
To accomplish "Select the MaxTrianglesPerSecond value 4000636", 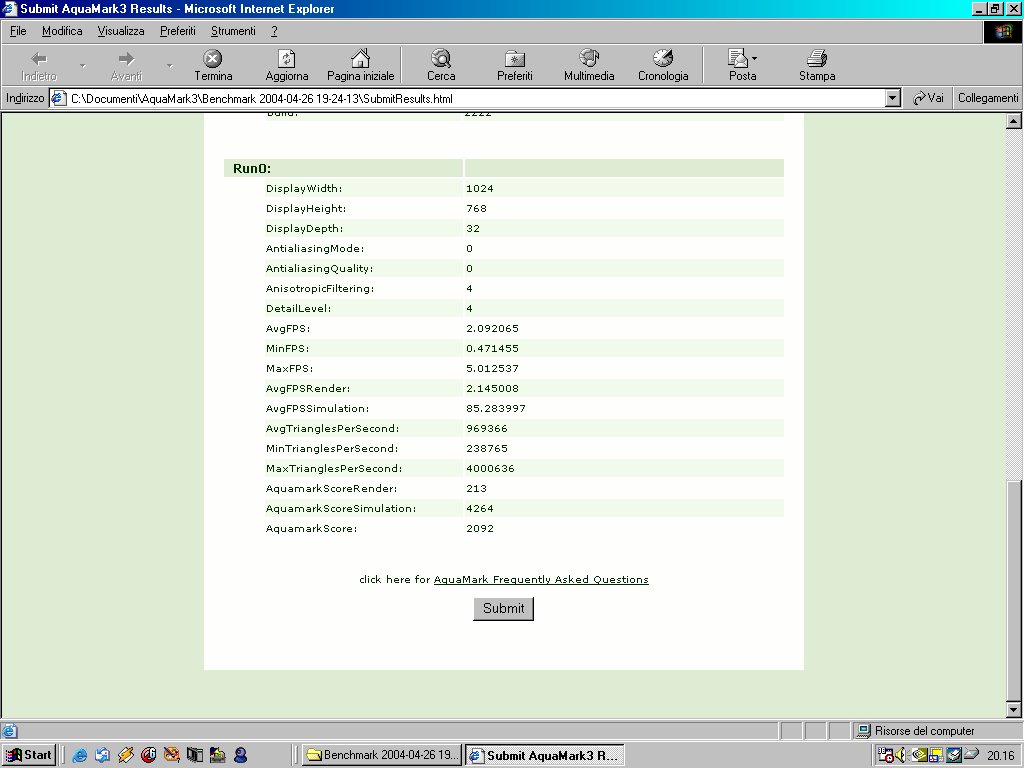I will click(490, 469).
